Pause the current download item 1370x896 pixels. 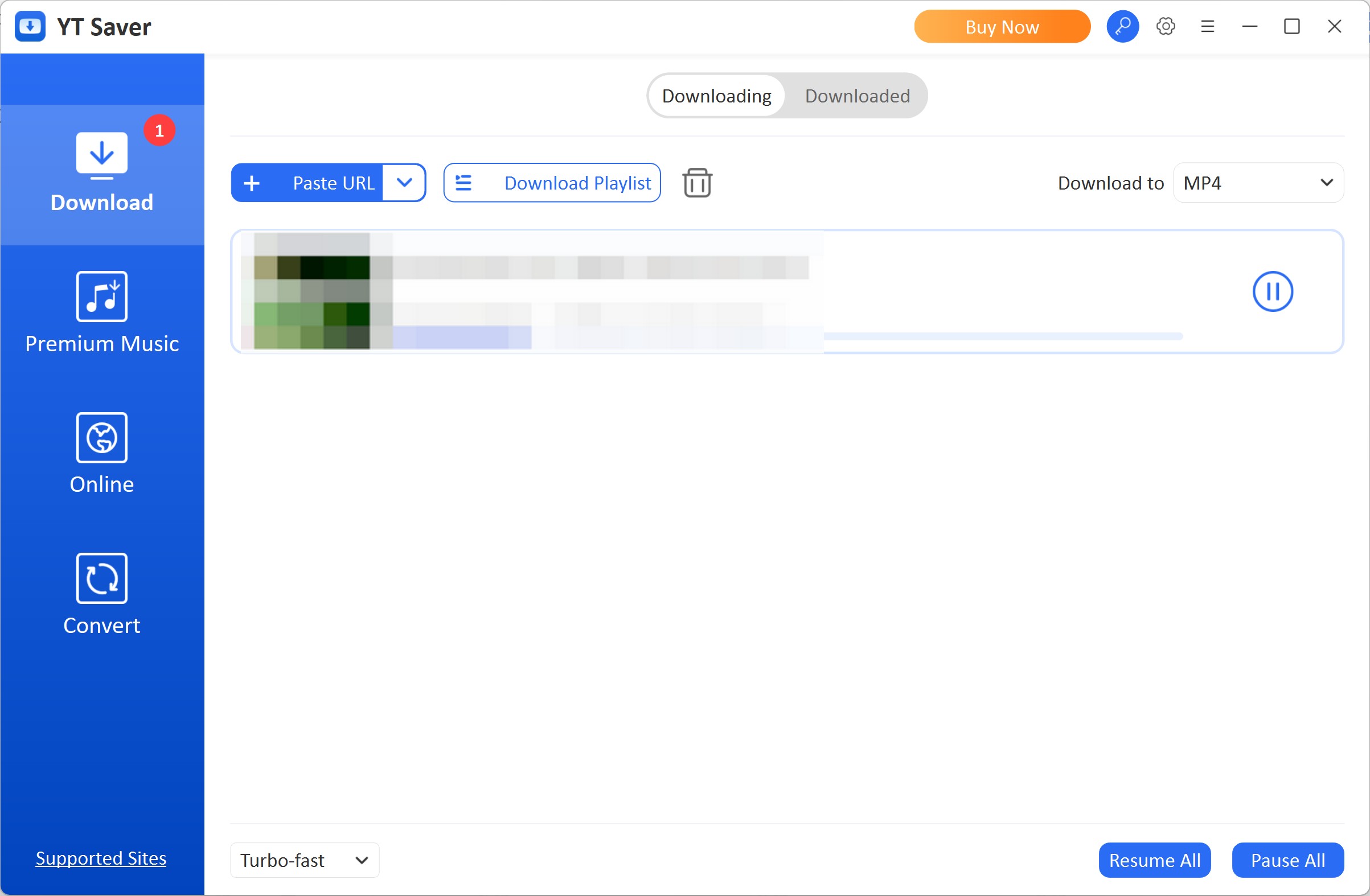pos(1273,292)
